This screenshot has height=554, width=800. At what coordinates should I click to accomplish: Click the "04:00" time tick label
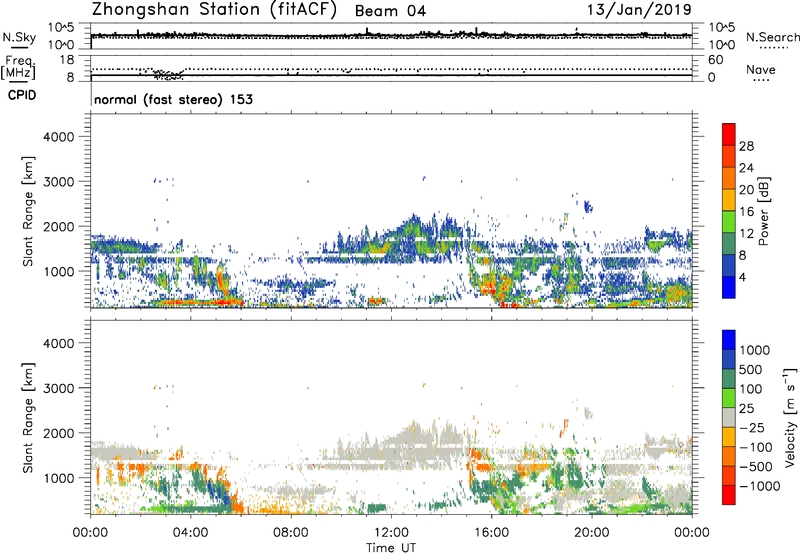point(190,533)
